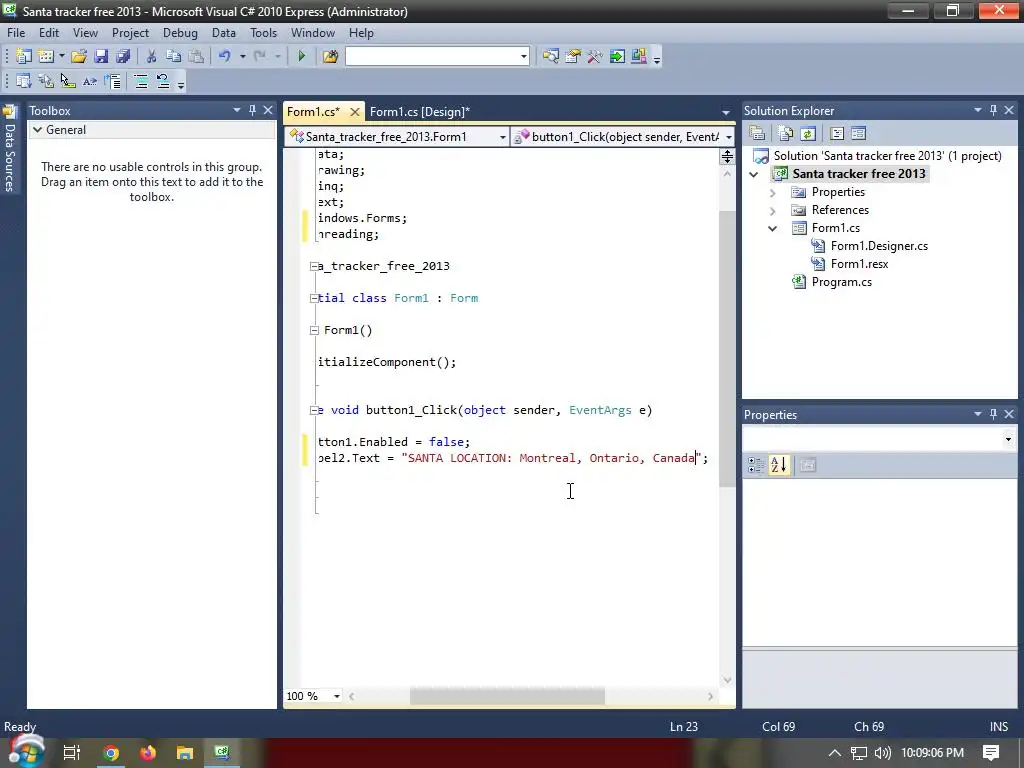Refresh the Solution Explorer tree
The height and width of the screenshot is (768, 1024).
(808, 133)
